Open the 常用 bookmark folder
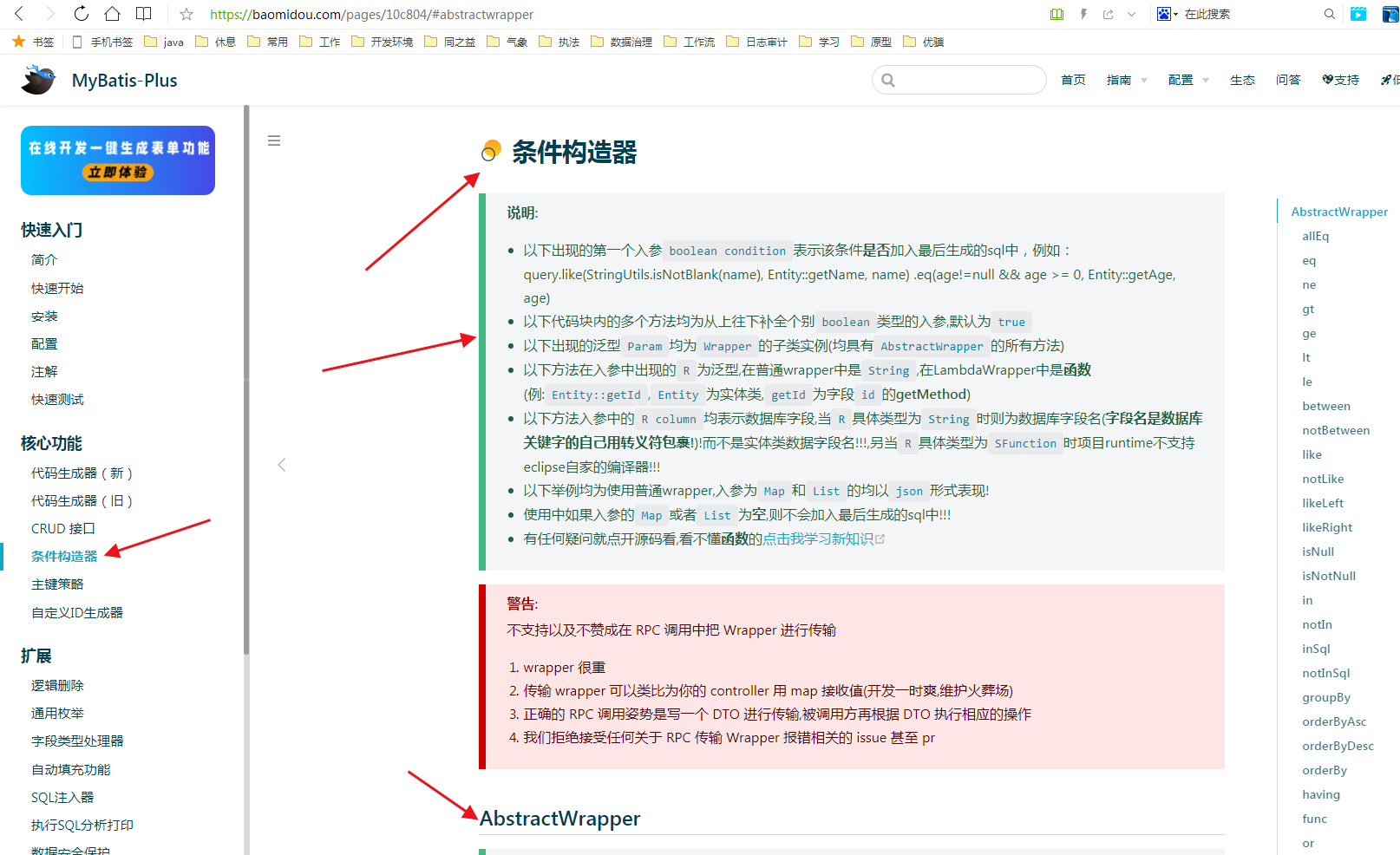The height and width of the screenshot is (855, 1400). coord(268,42)
